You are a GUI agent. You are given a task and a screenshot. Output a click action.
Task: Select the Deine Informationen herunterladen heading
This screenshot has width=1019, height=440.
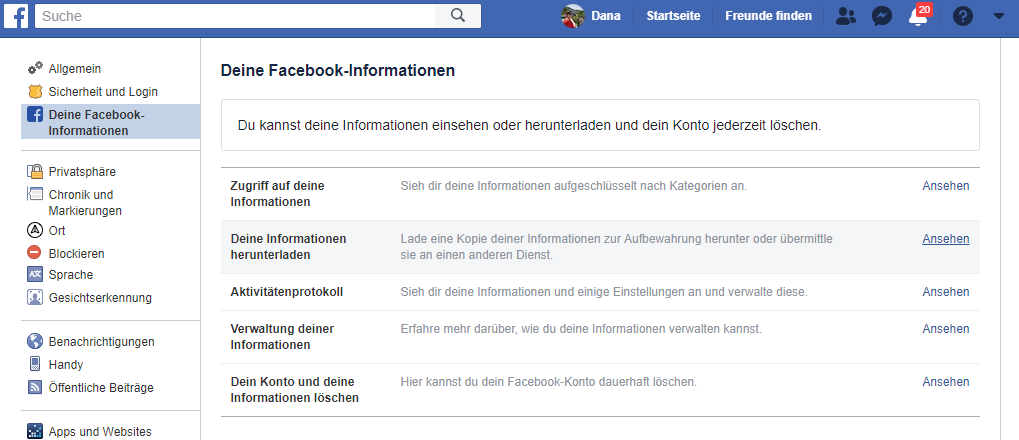289,247
